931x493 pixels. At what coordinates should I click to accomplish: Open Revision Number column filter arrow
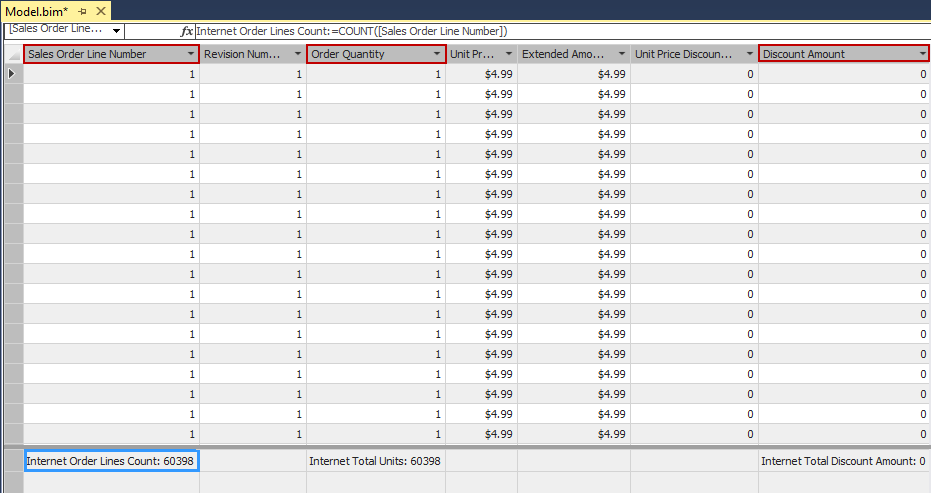297,54
